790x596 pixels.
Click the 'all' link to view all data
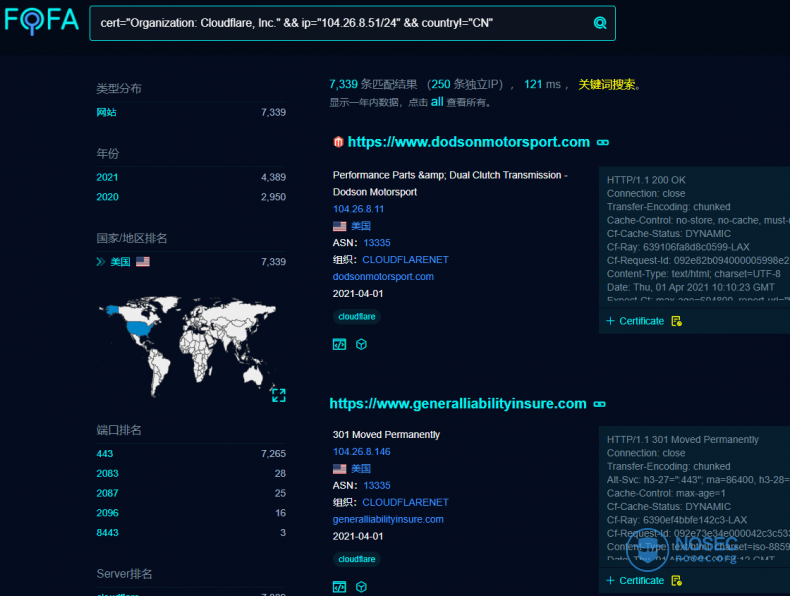coord(437,102)
